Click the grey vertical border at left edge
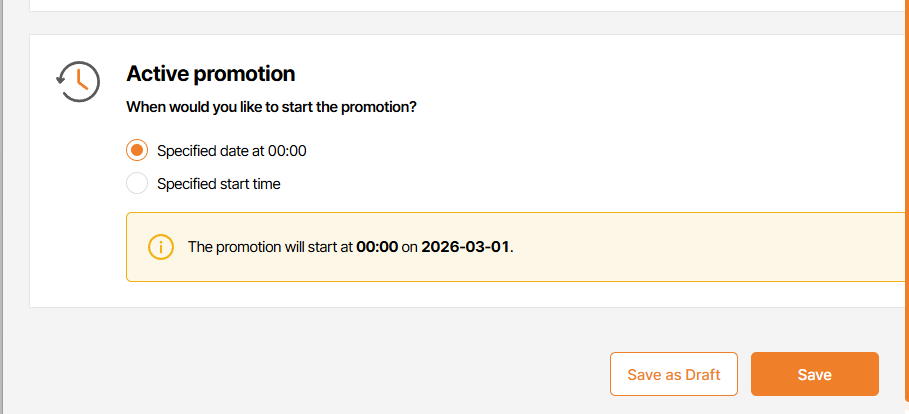Image resolution: width=909 pixels, height=414 pixels. (x=3, y=200)
